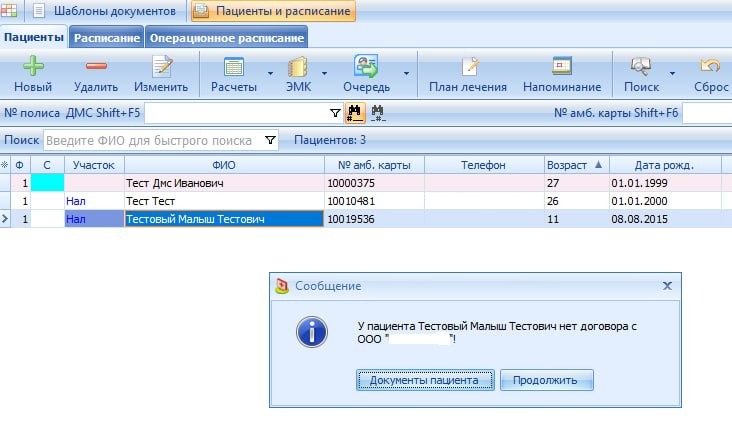Select patient Тест Тест

point(150,201)
